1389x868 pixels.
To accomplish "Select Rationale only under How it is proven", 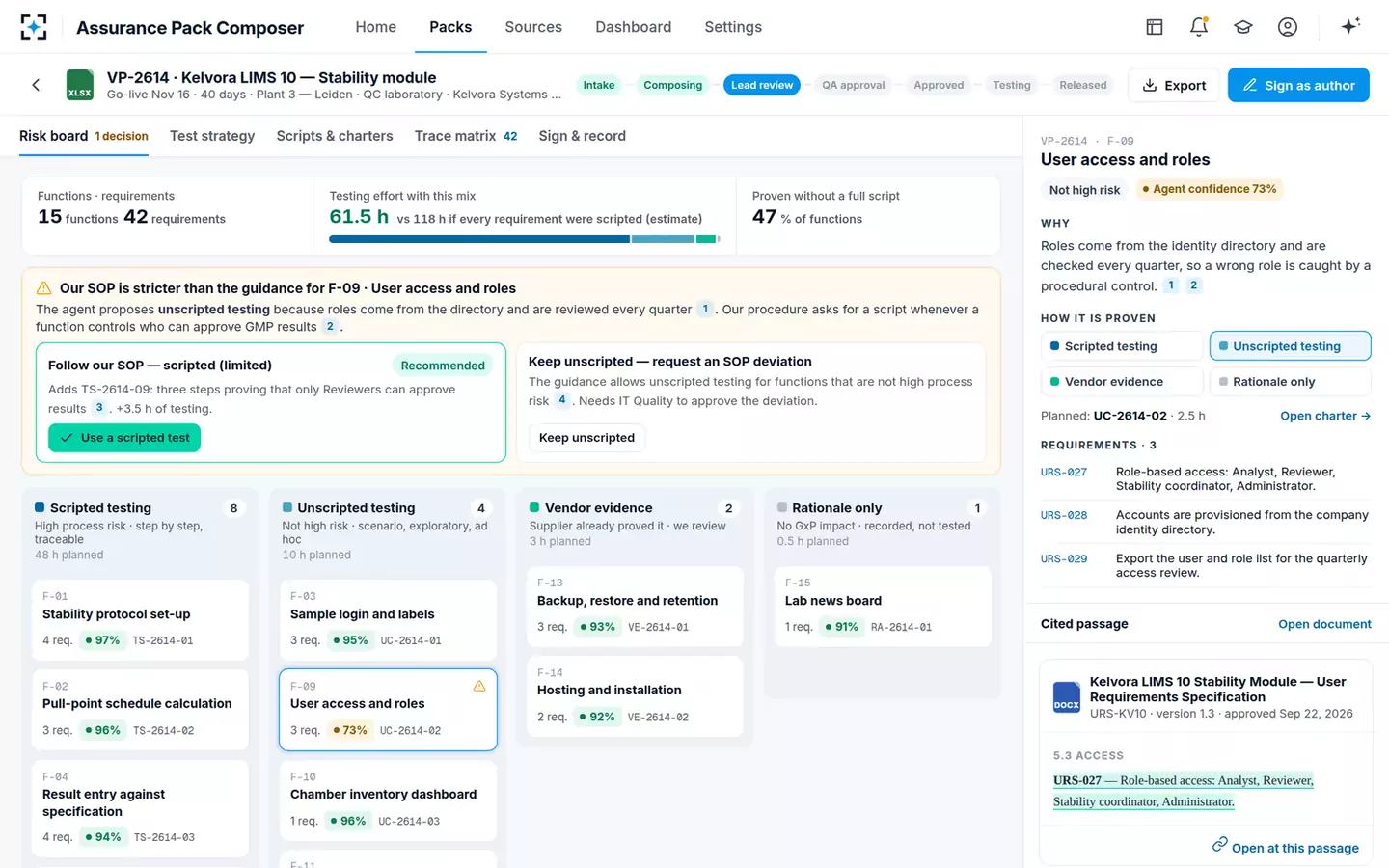I will 1290,382.
